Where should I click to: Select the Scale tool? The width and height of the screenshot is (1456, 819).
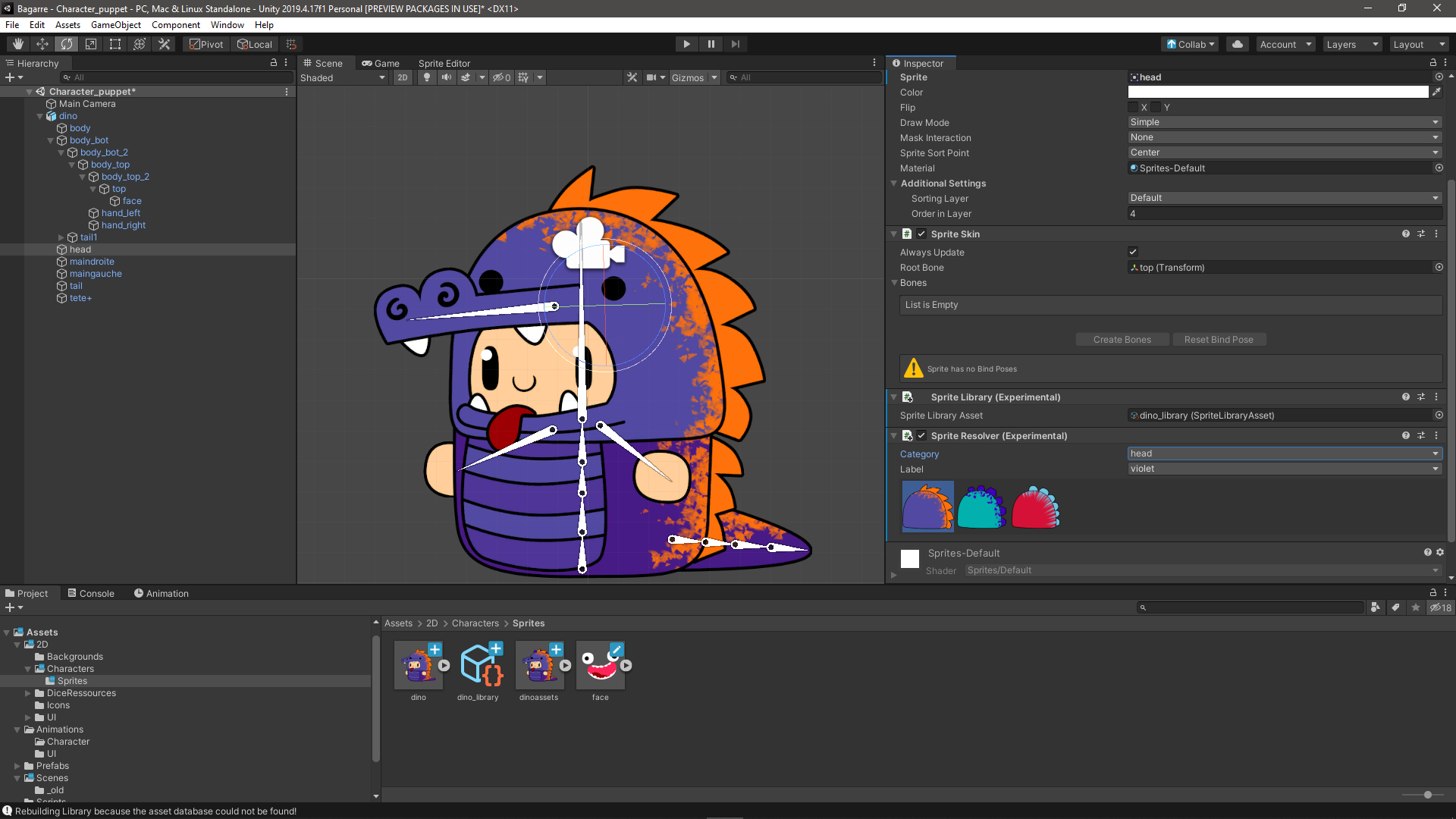click(91, 44)
